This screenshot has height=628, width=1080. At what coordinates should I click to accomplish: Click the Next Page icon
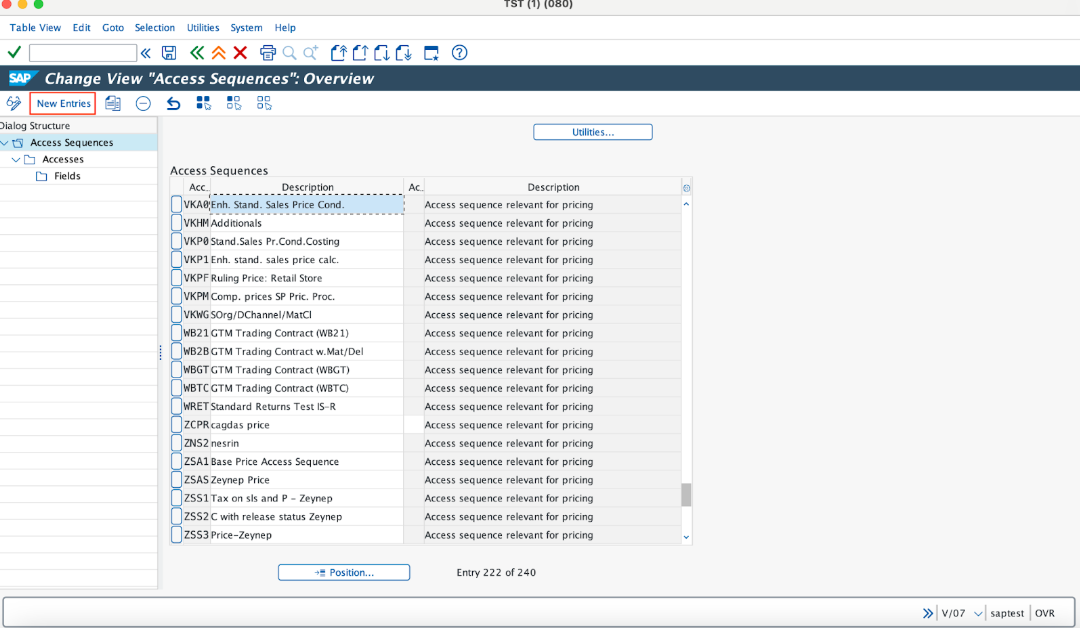382,52
